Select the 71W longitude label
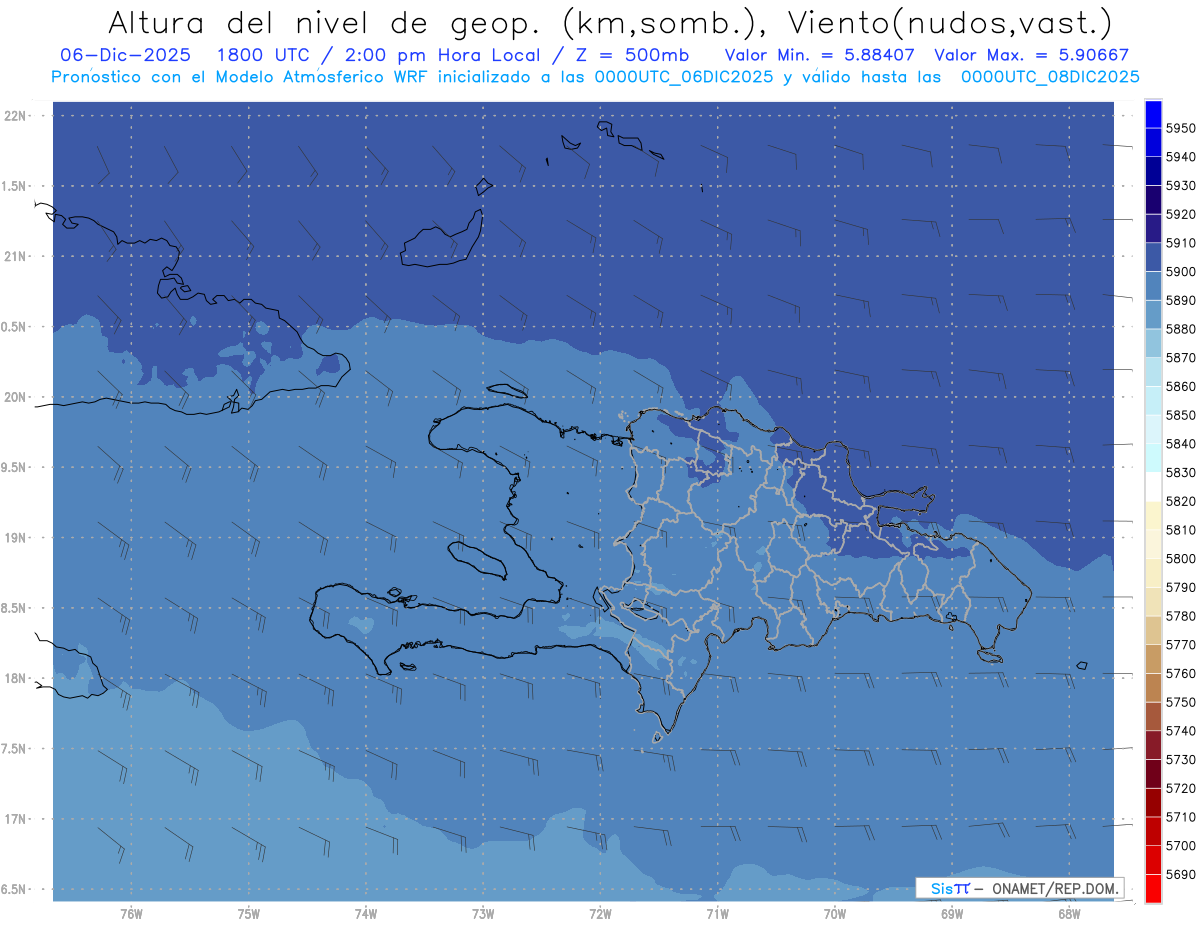Viewport: 1200px width, 927px height. tap(717, 914)
